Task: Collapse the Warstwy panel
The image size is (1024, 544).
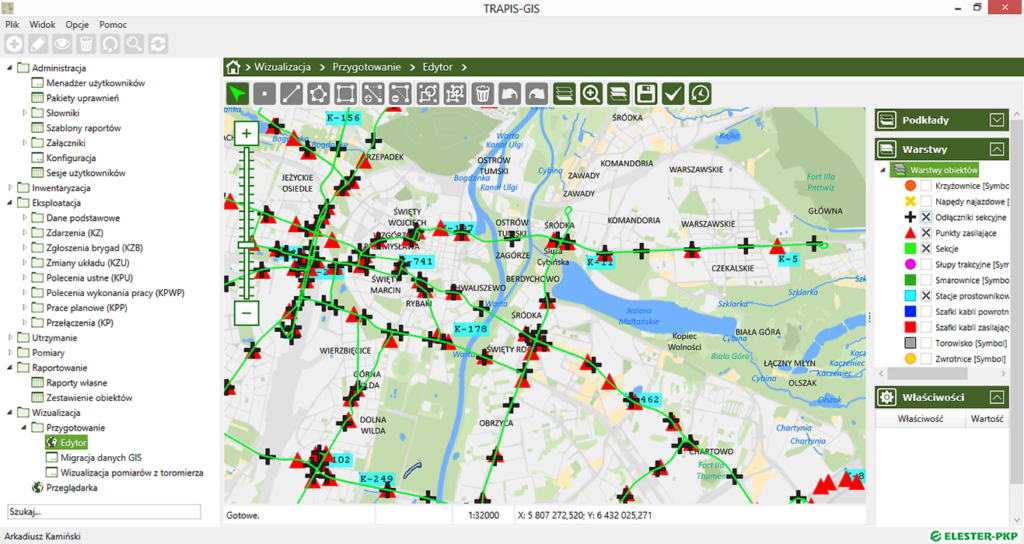Action: point(996,149)
